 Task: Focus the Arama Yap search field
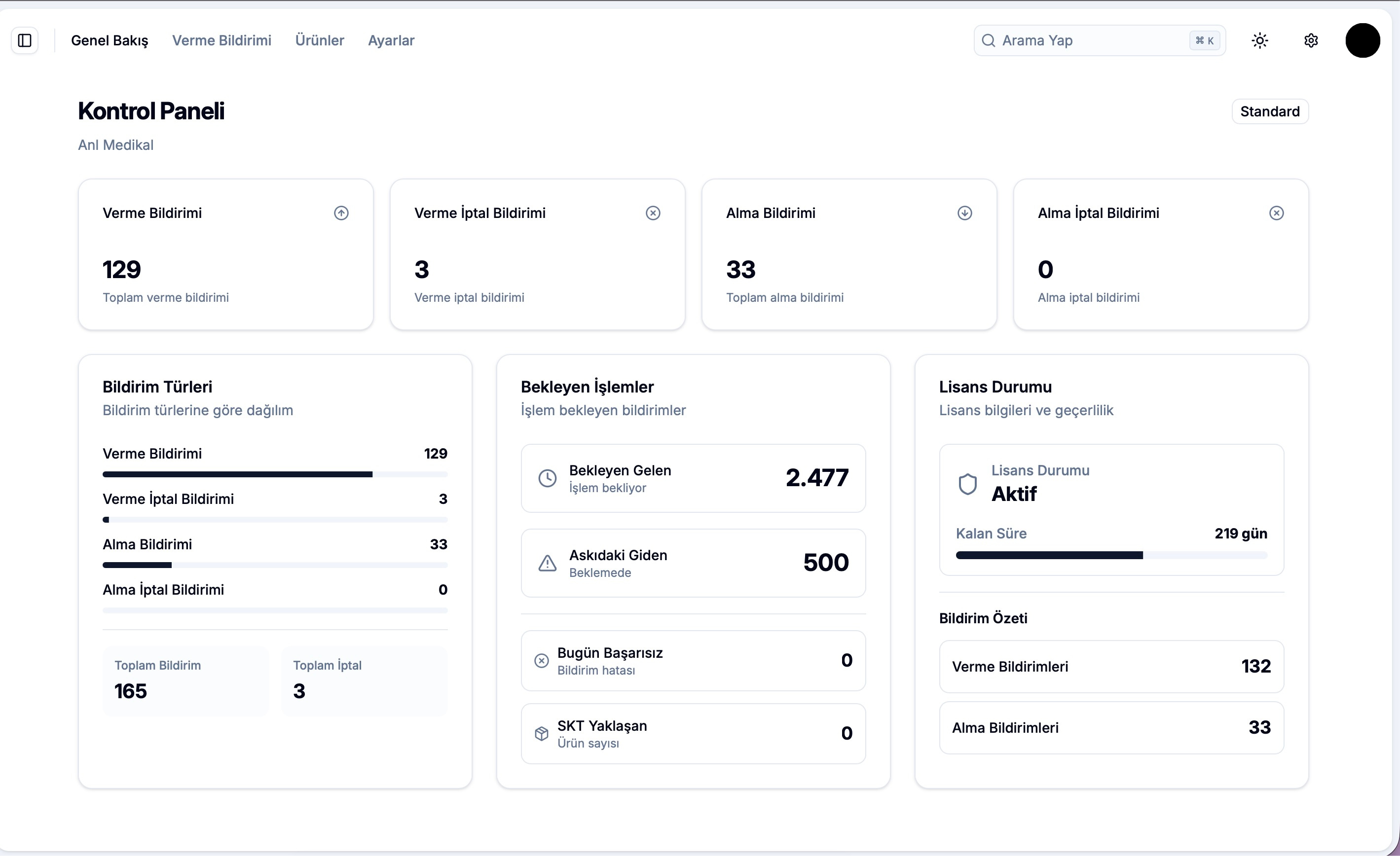(1100, 40)
